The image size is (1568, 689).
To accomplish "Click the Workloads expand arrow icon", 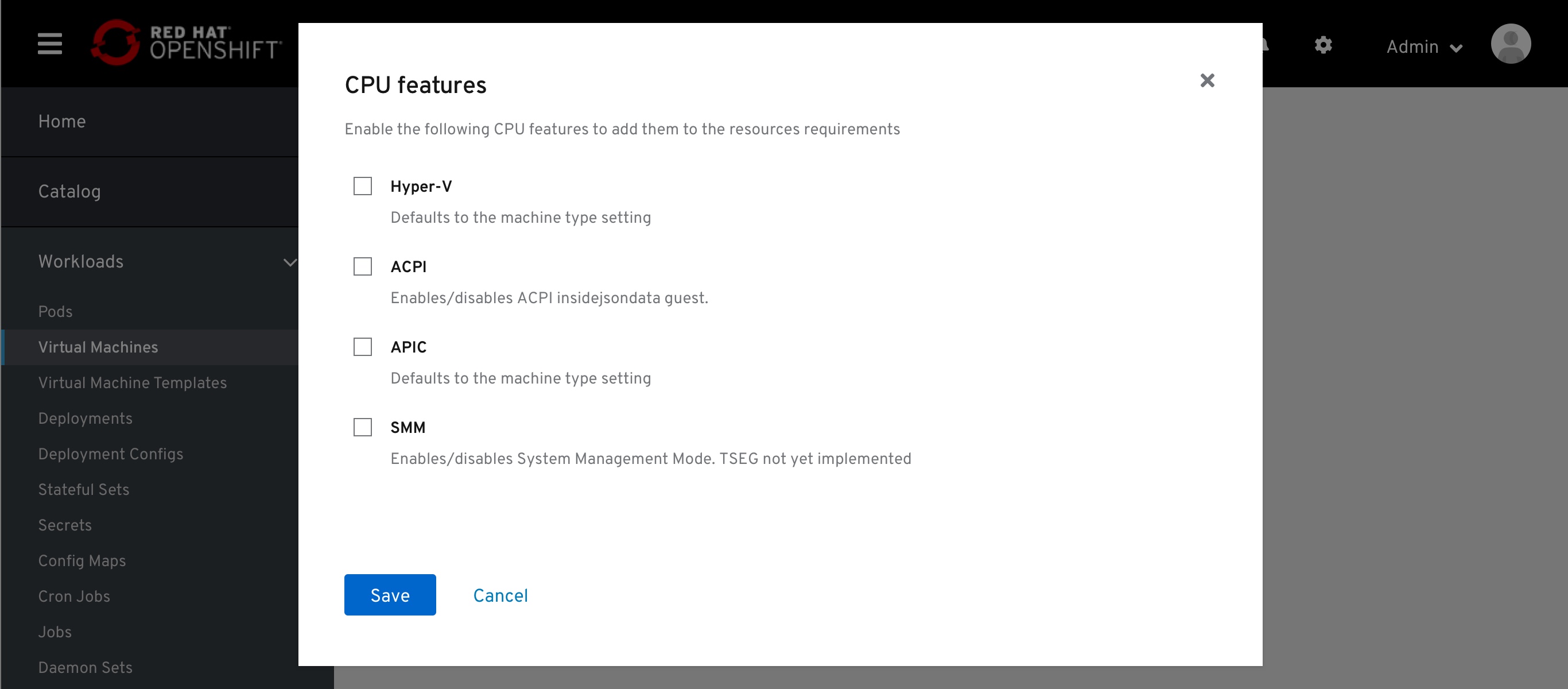I will (x=291, y=262).
